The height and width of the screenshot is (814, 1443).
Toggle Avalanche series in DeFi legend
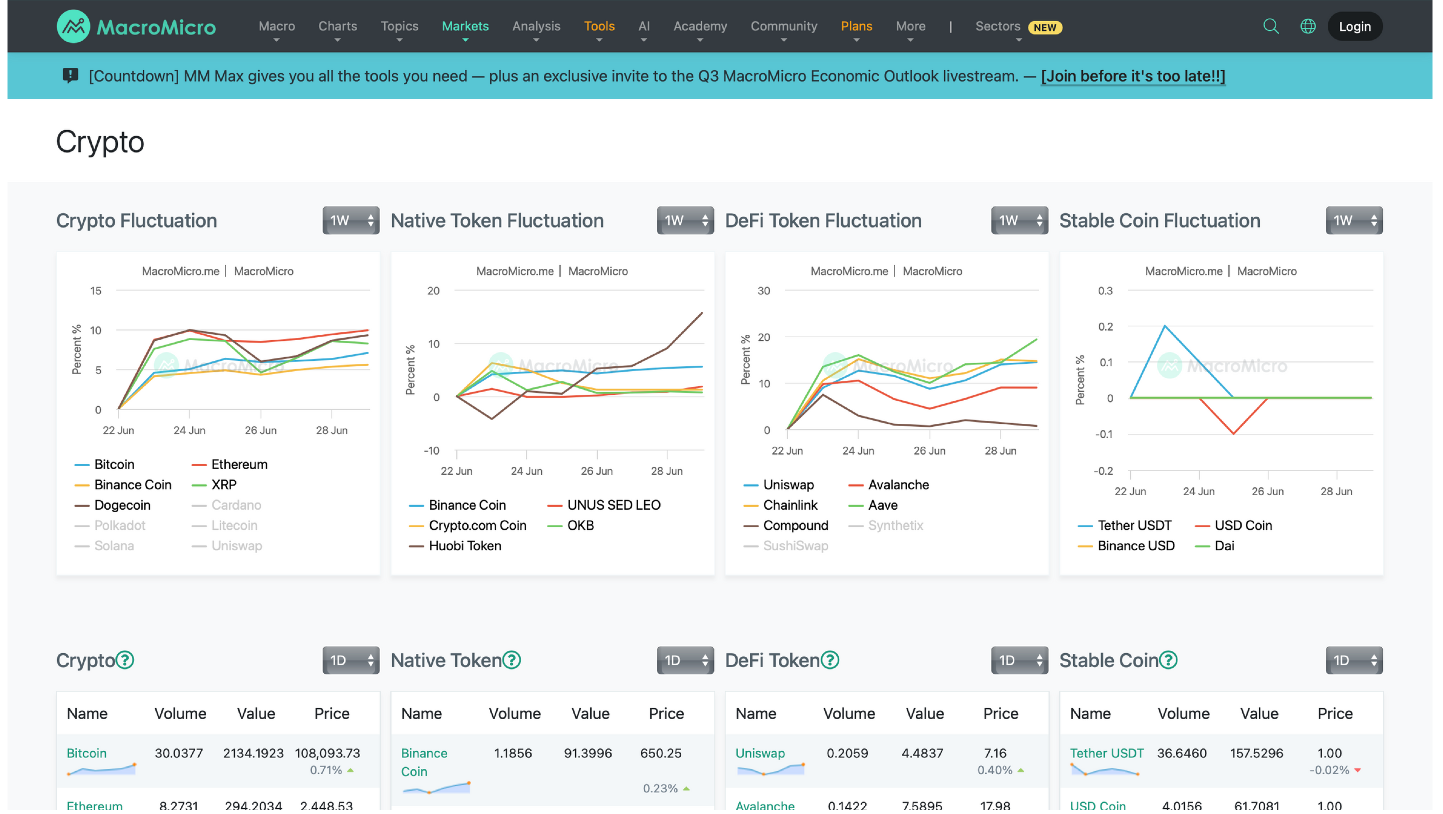point(888,485)
